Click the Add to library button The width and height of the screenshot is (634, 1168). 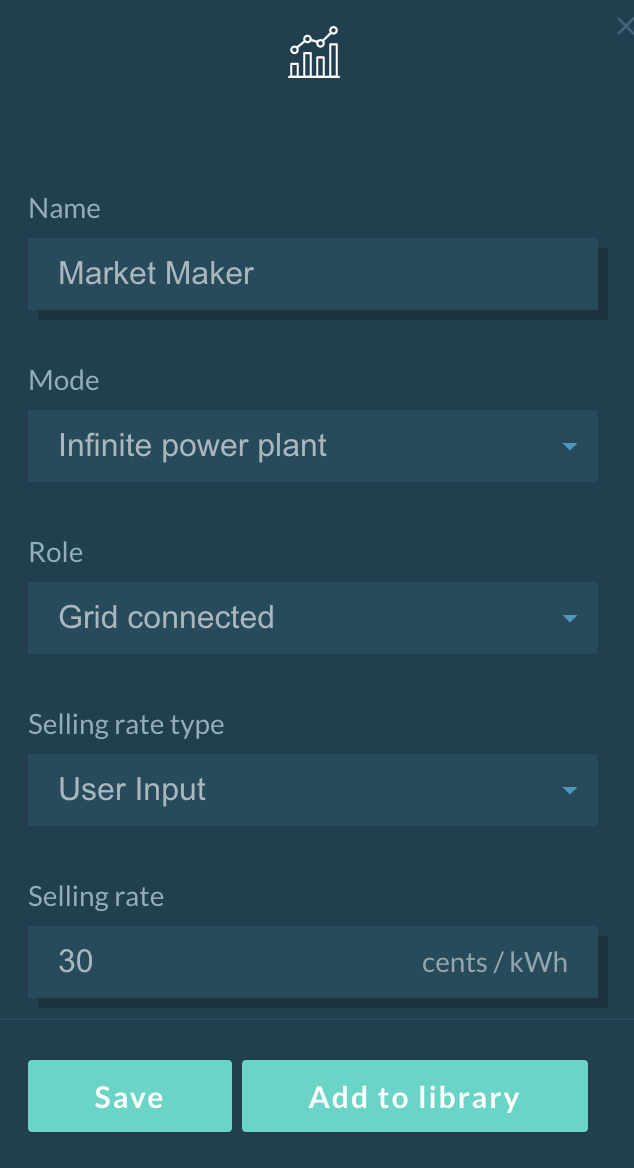tap(415, 1096)
